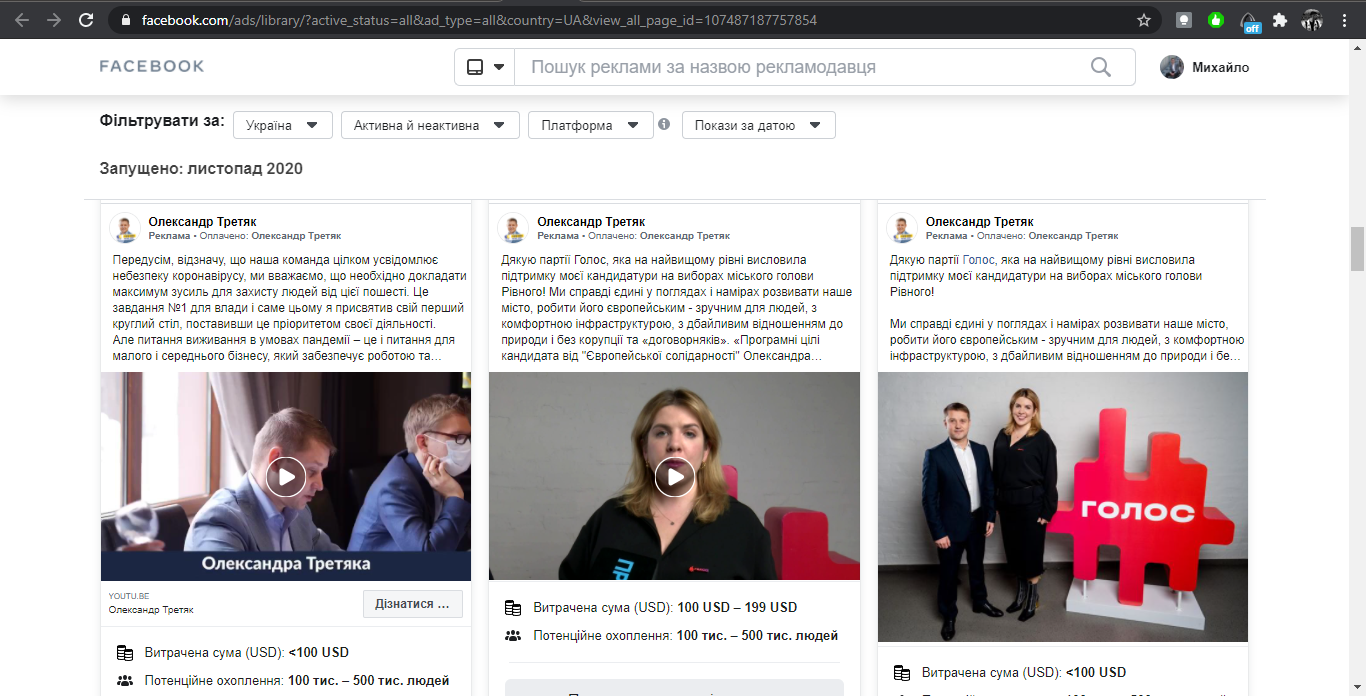The height and width of the screenshot is (696, 1366).
Task: Click the advertiser search input field
Action: [800, 67]
